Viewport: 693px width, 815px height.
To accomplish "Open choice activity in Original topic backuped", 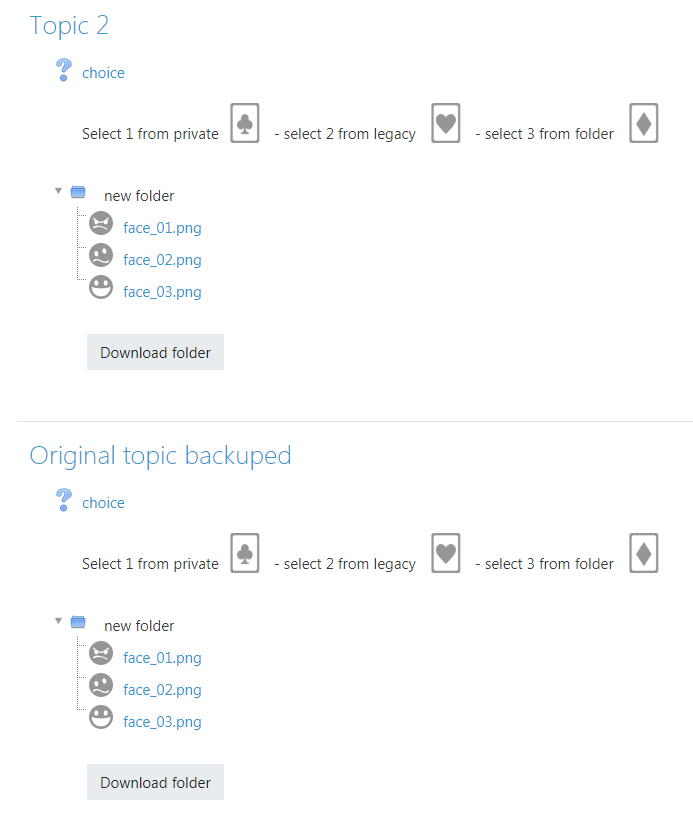I will (x=103, y=503).
